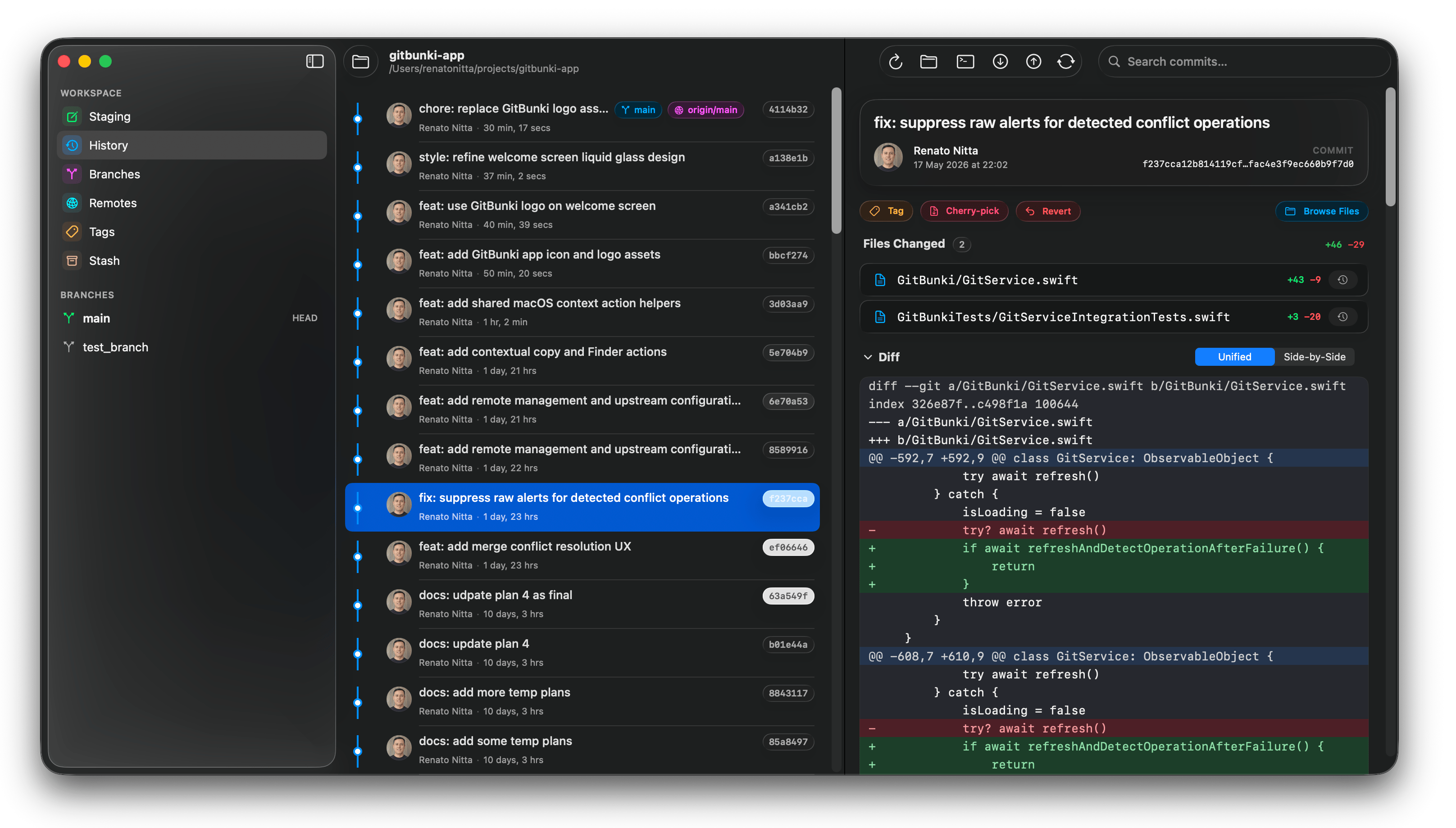Select commit 'style: refine welcome screen liquid glass design'

(582, 166)
